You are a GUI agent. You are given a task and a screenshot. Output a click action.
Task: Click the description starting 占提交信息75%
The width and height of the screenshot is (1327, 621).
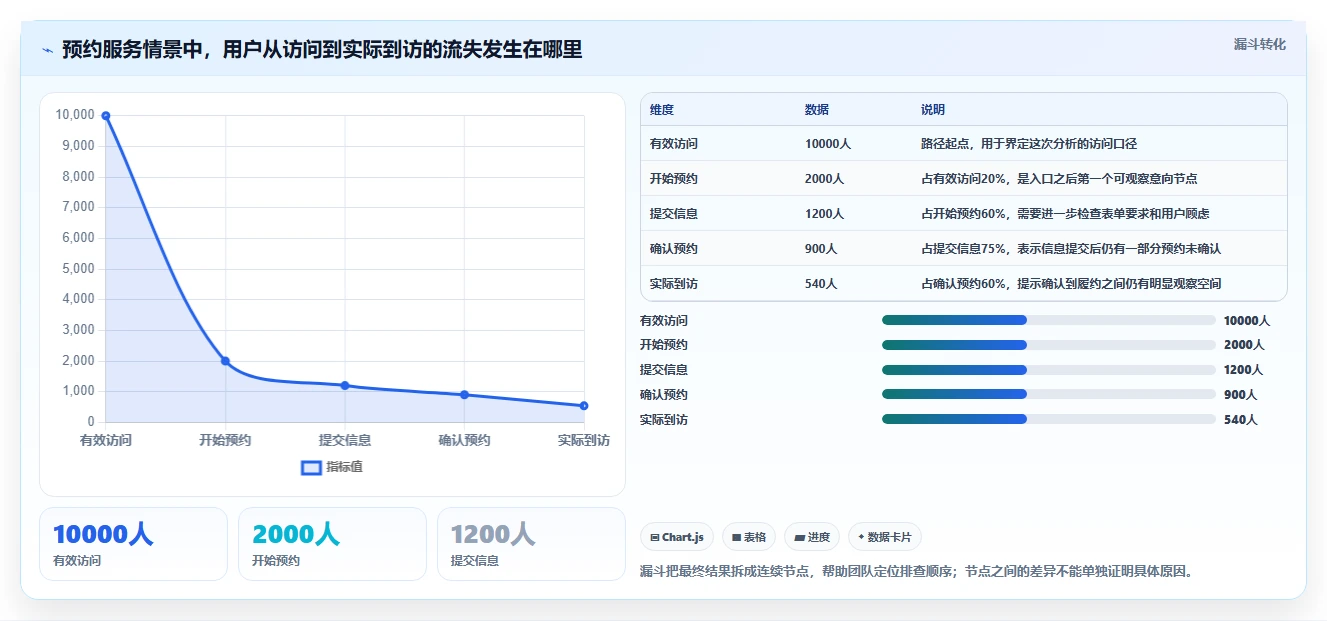coord(1071,249)
